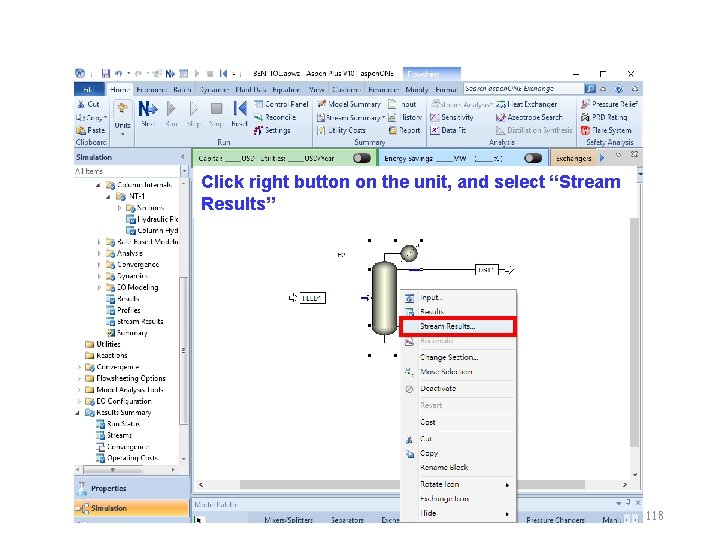Click the Stop simulation icon
Screen dimensions: 720x540
click(216, 113)
